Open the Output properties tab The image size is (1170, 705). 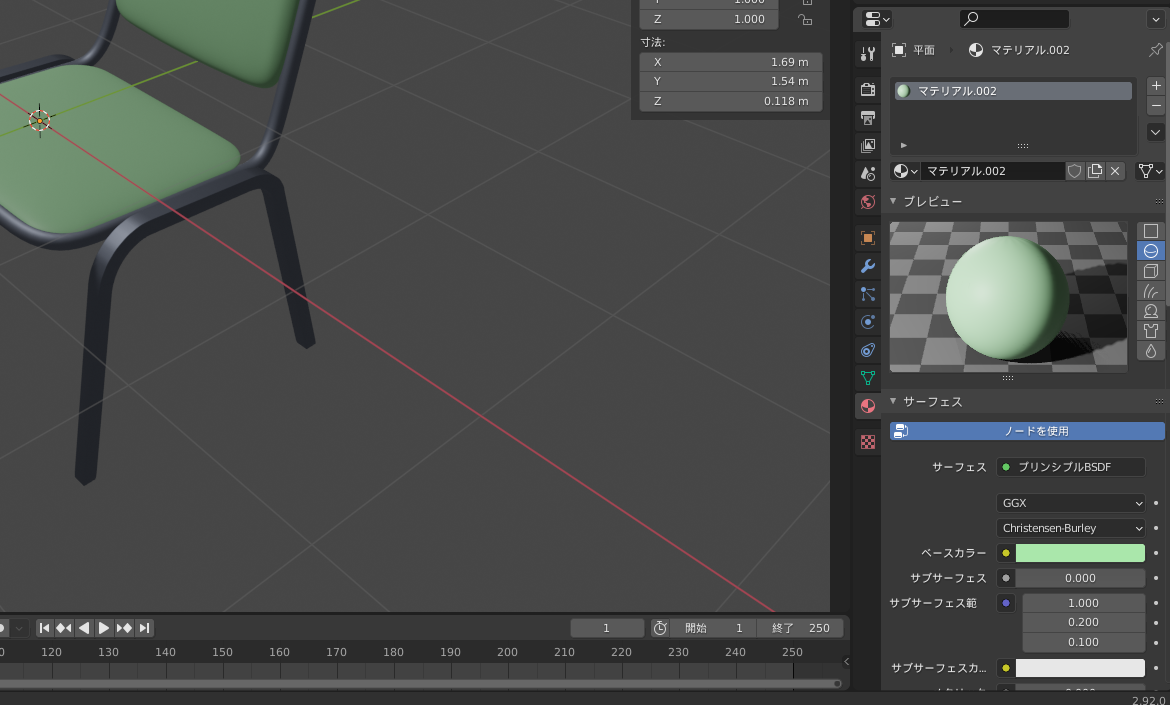tap(867, 118)
